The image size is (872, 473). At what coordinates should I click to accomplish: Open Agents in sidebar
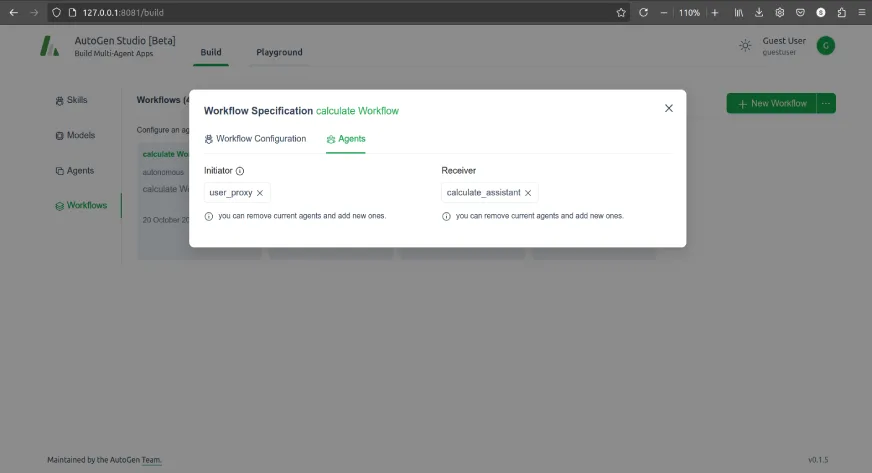75,171
